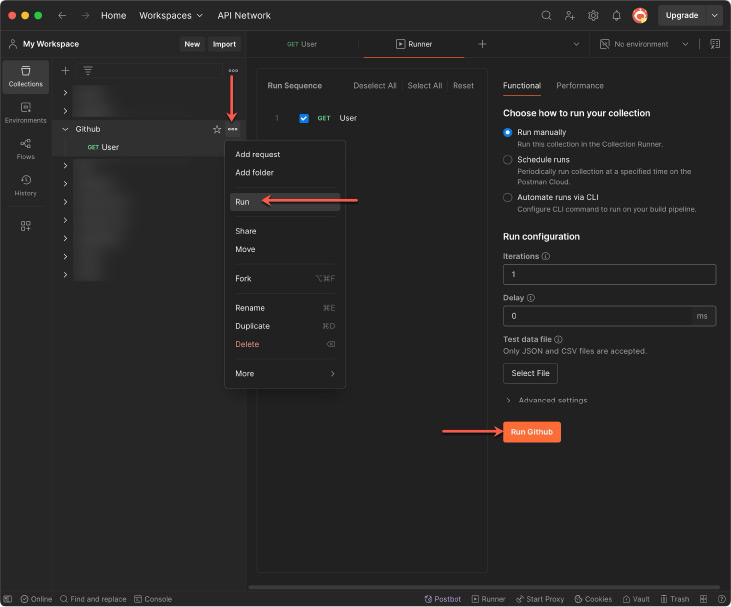731x607 pixels.
Task: Open a new tab with plus
Action: [483, 44]
